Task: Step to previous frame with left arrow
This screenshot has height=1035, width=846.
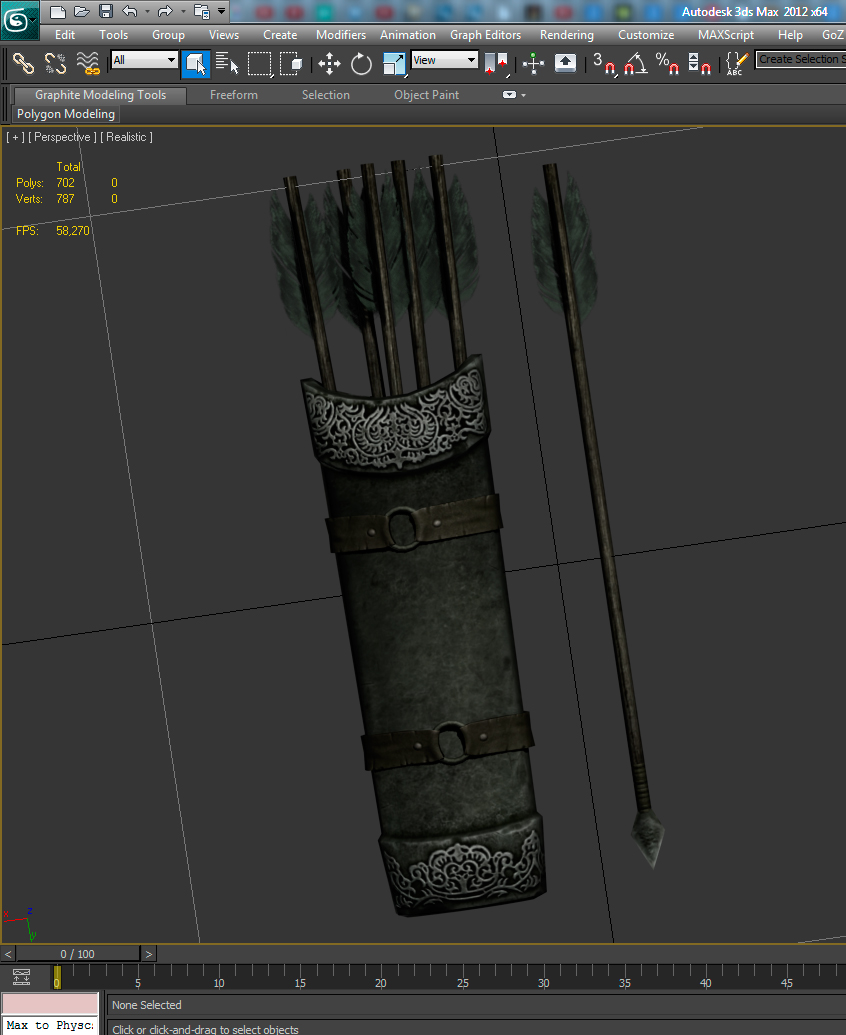Action: point(8,954)
